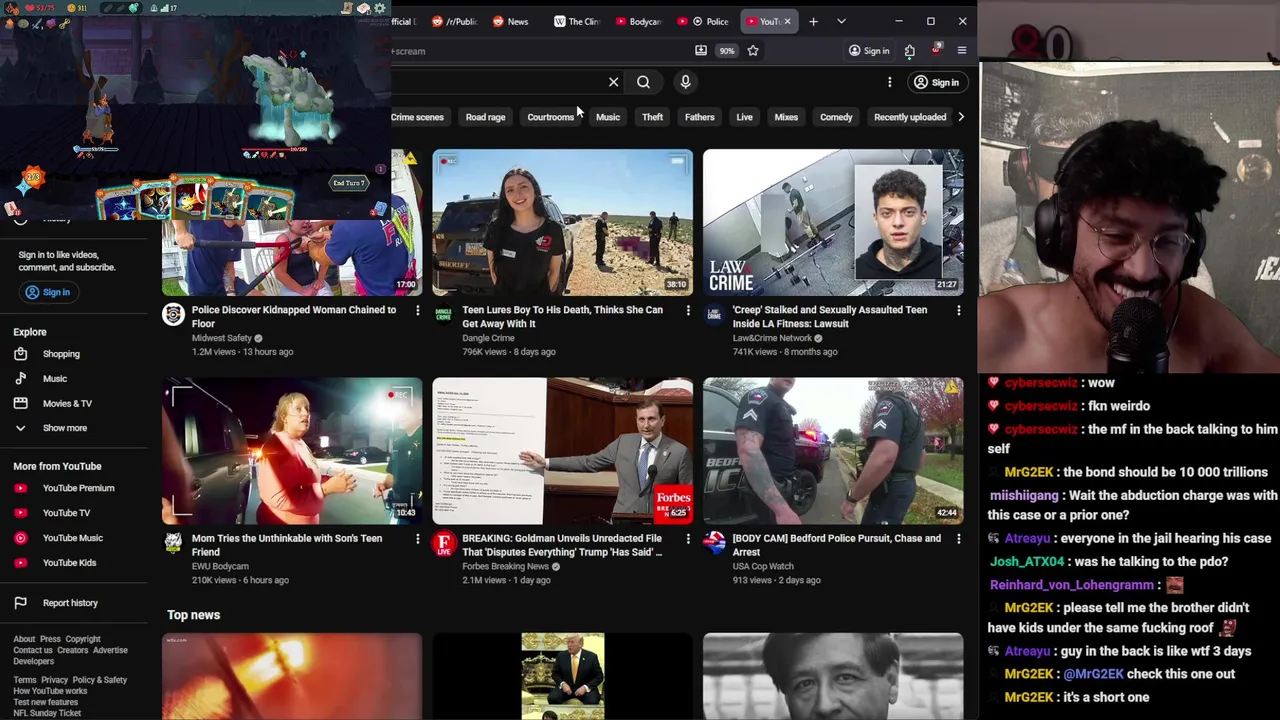Image resolution: width=1280 pixels, height=720 pixels.
Task: Open options menu for Mom Tries the Unthinkable
Action: tap(417, 539)
